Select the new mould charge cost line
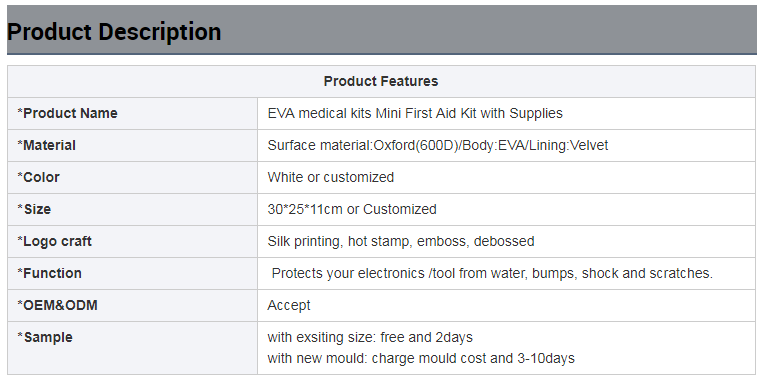Viewport: 783px width, 382px height. pos(421,358)
